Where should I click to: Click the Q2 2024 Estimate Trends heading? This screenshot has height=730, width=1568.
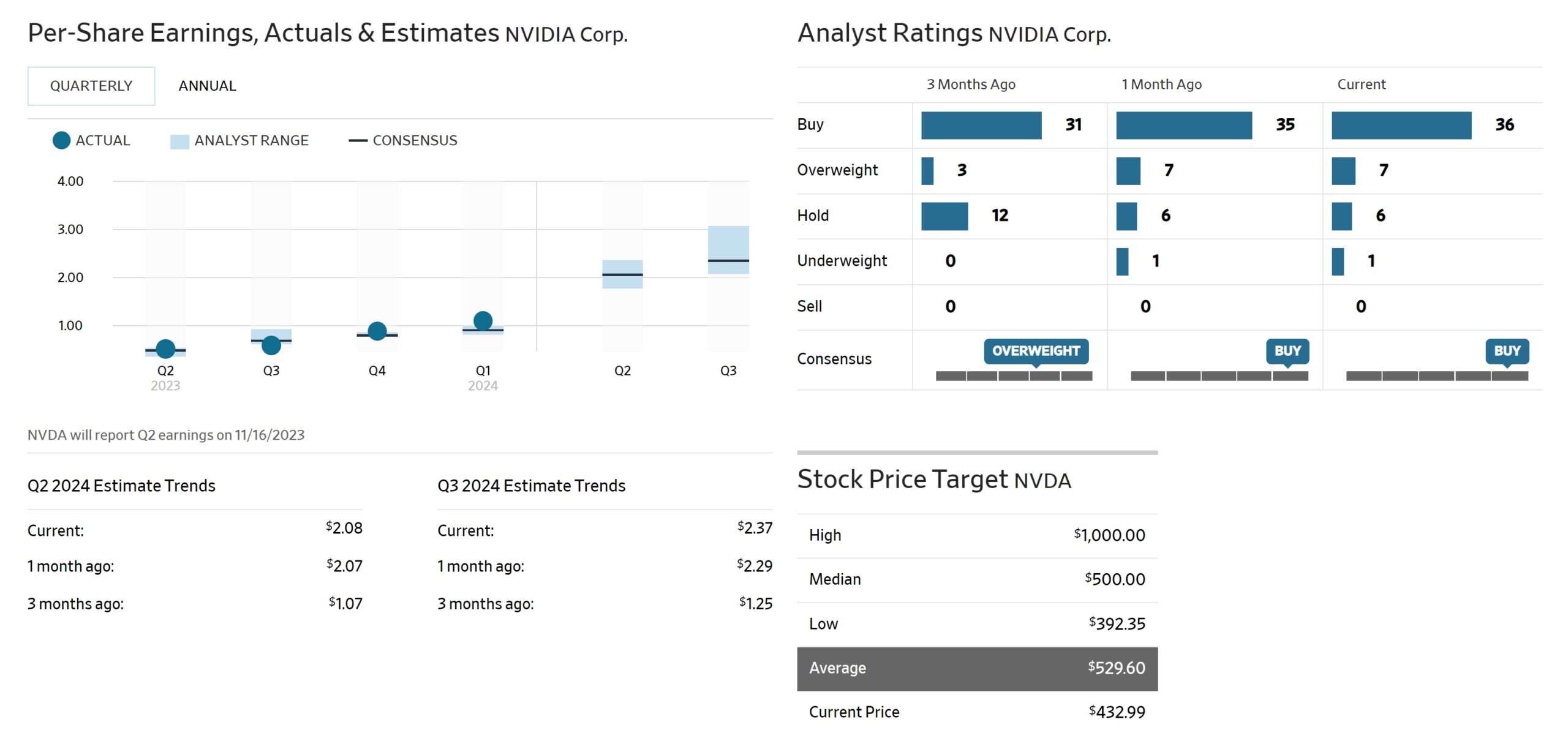[121, 486]
